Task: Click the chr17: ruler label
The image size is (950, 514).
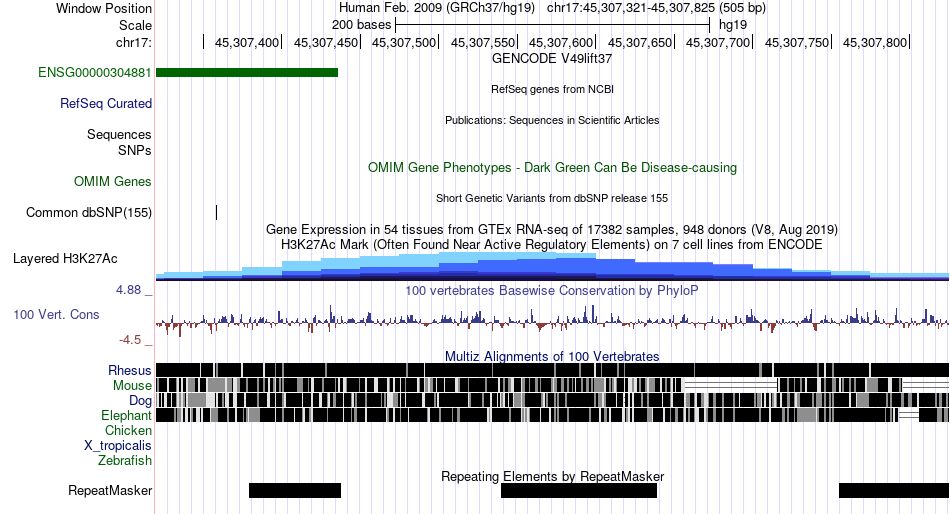Action: (x=134, y=42)
